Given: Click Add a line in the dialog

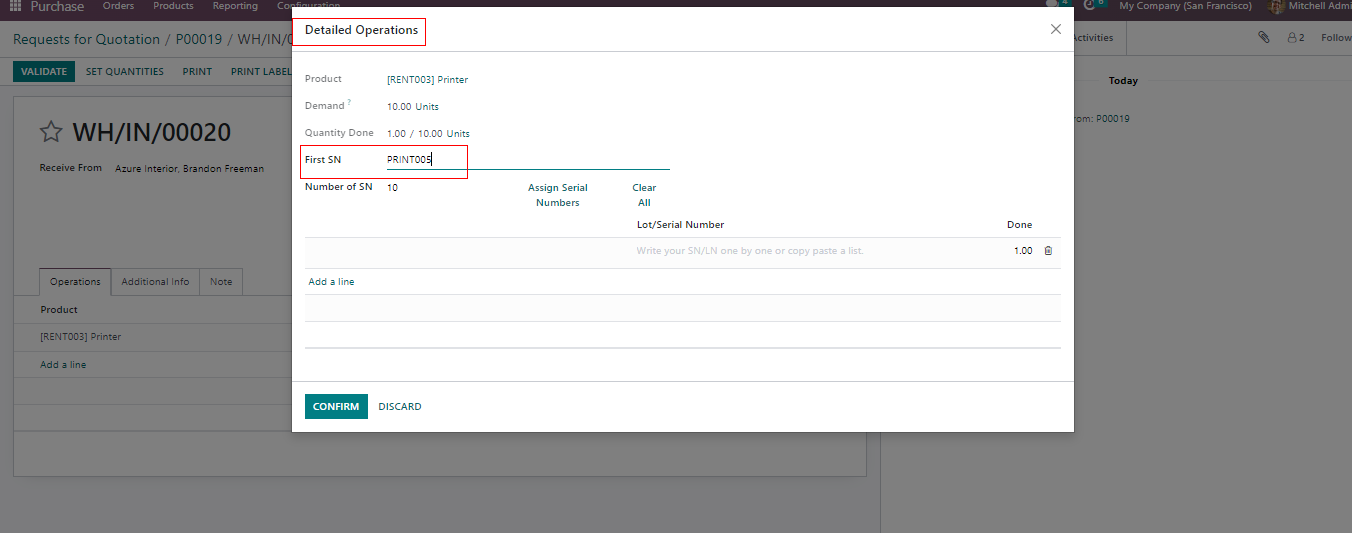Looking at the screenshot, I should (x=331, y=282).
